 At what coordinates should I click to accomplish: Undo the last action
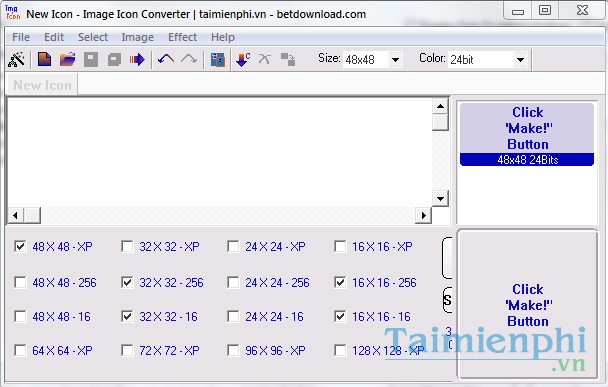(166, 59)
